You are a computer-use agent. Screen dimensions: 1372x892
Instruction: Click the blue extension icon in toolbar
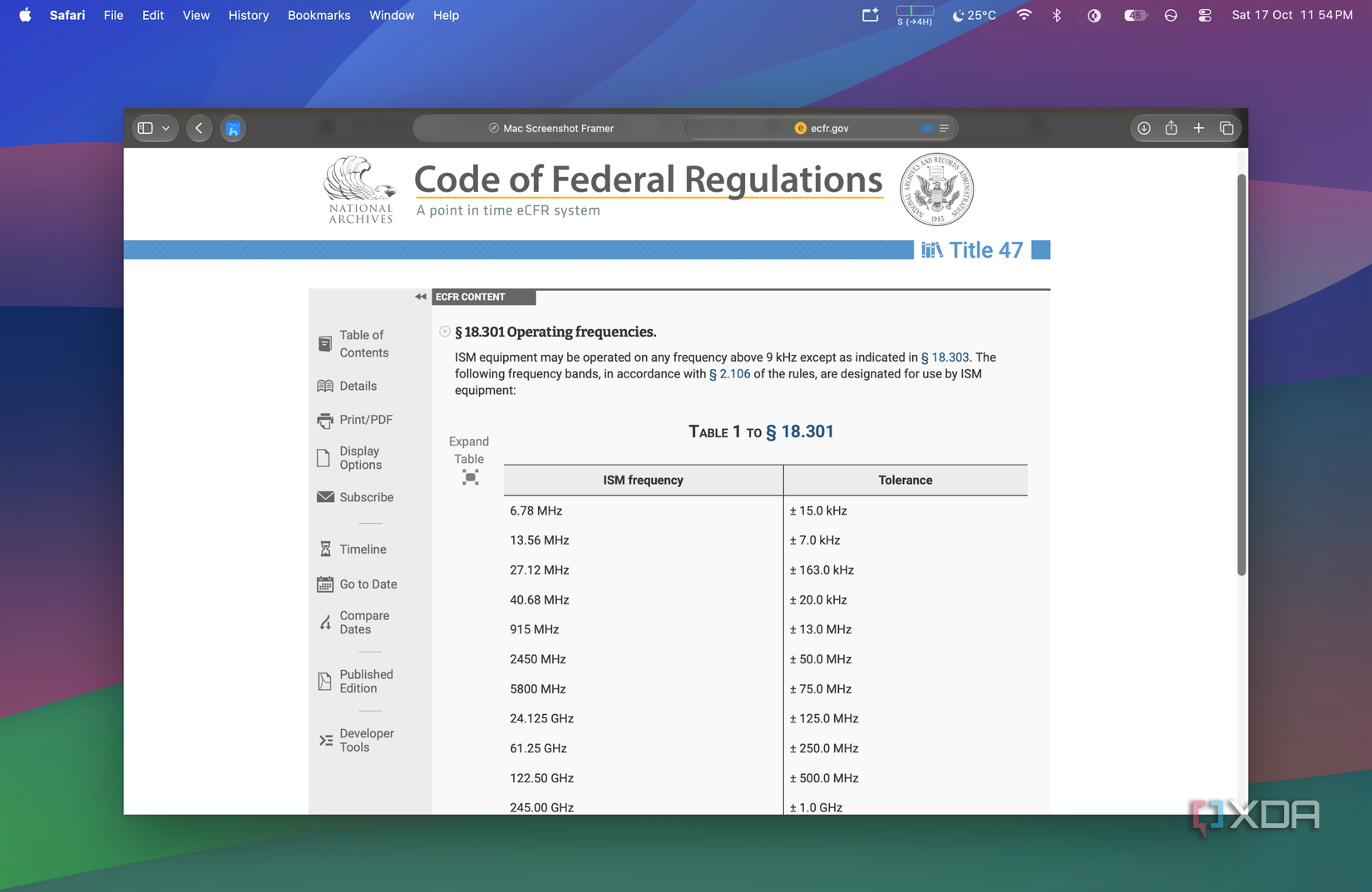pyautogui.click(x=233, y=128)
